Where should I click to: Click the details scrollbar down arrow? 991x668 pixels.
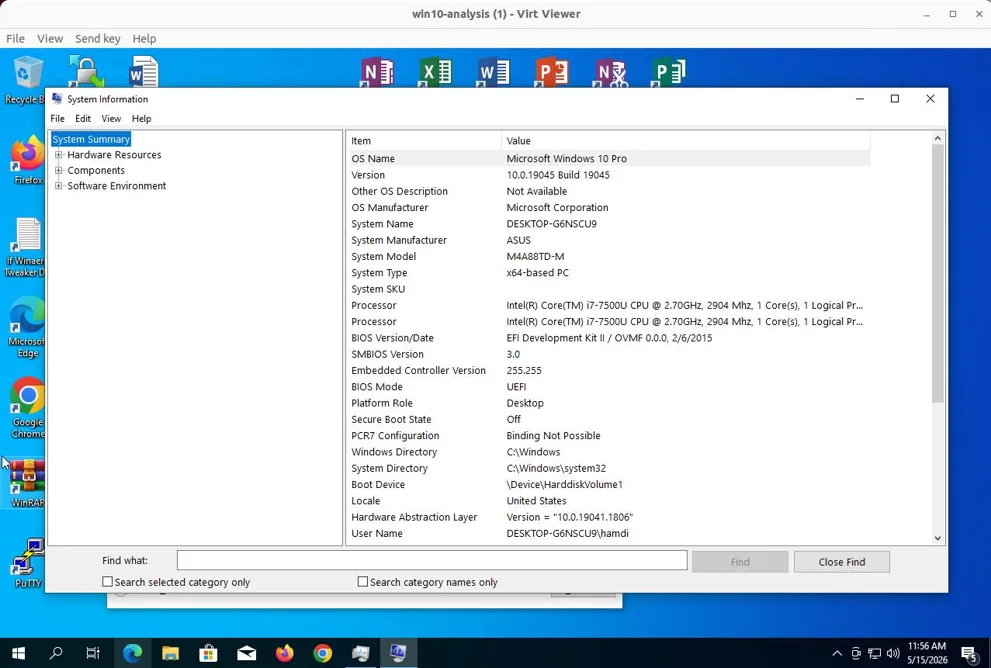point(937,538)
